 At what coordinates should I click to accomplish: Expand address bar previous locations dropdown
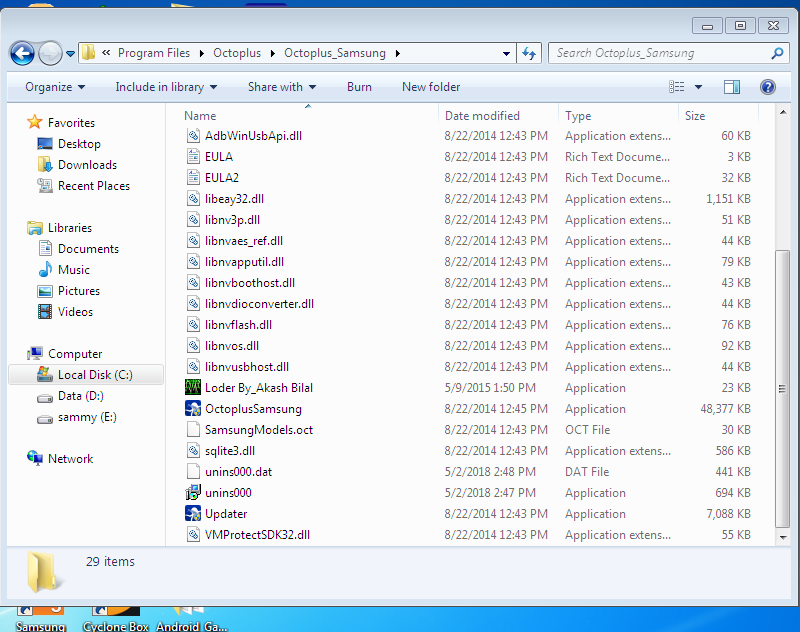click(506, 53)
